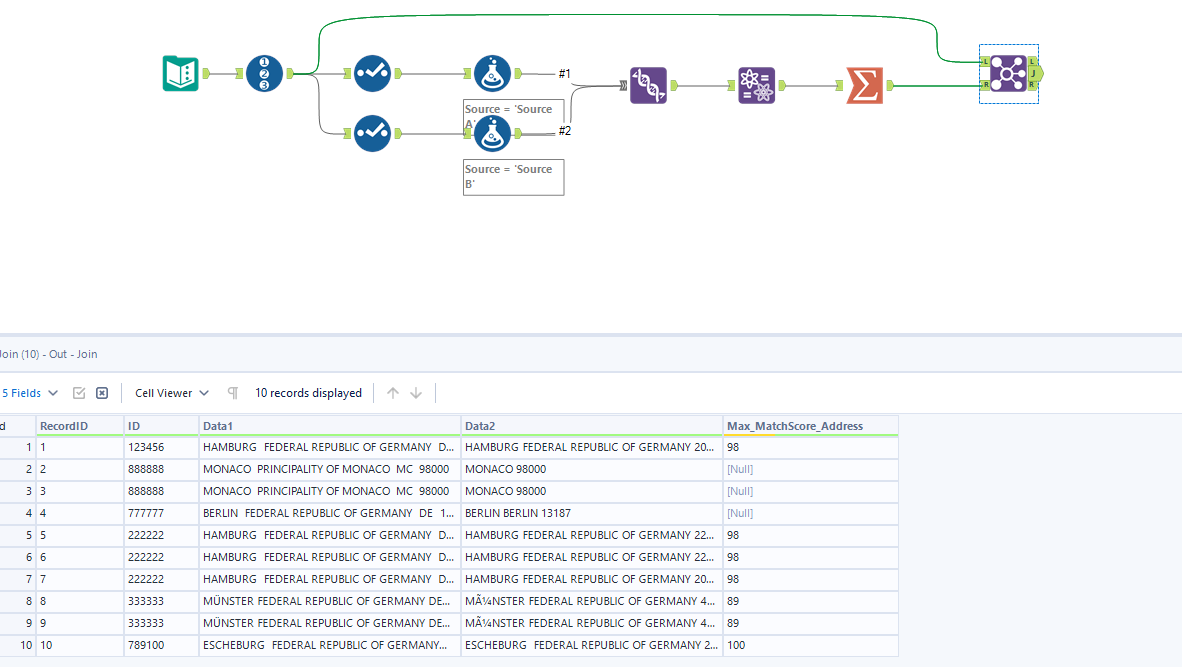Select the Join tool at the workflow end

click(x=1009, y=73)
